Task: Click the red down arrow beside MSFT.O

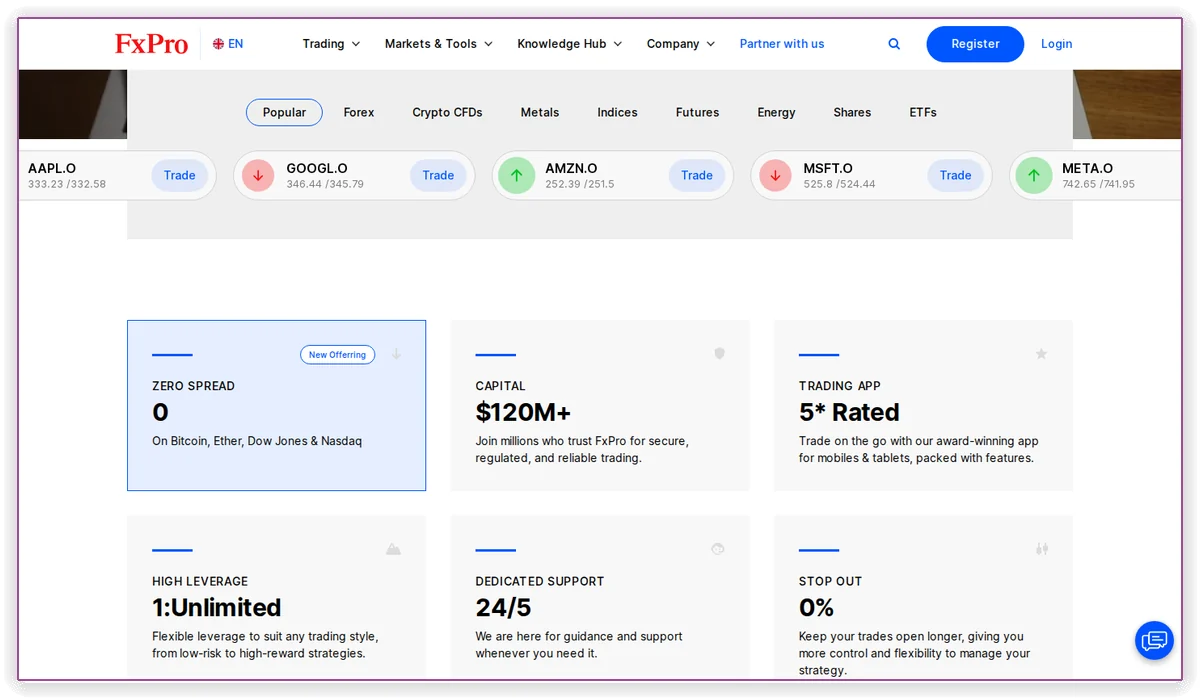Action: pyautogui.click(x=775, y=176)
